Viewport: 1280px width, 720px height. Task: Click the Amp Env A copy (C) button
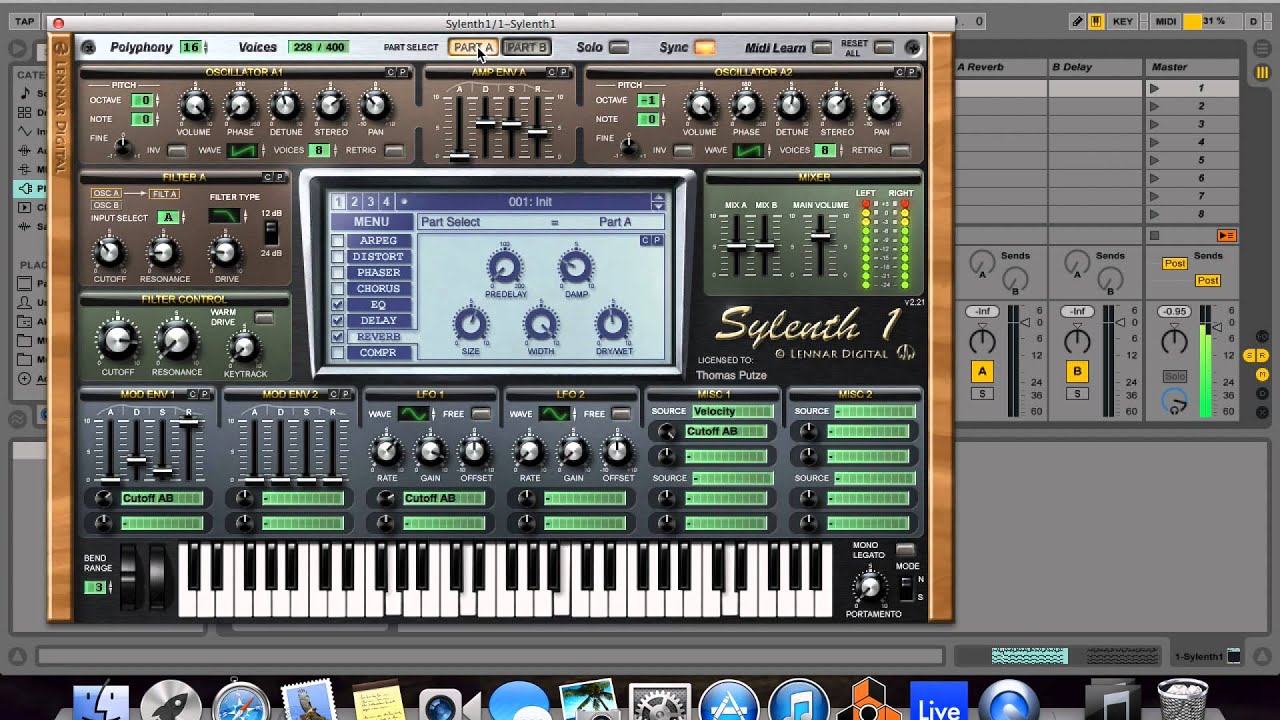552,72
